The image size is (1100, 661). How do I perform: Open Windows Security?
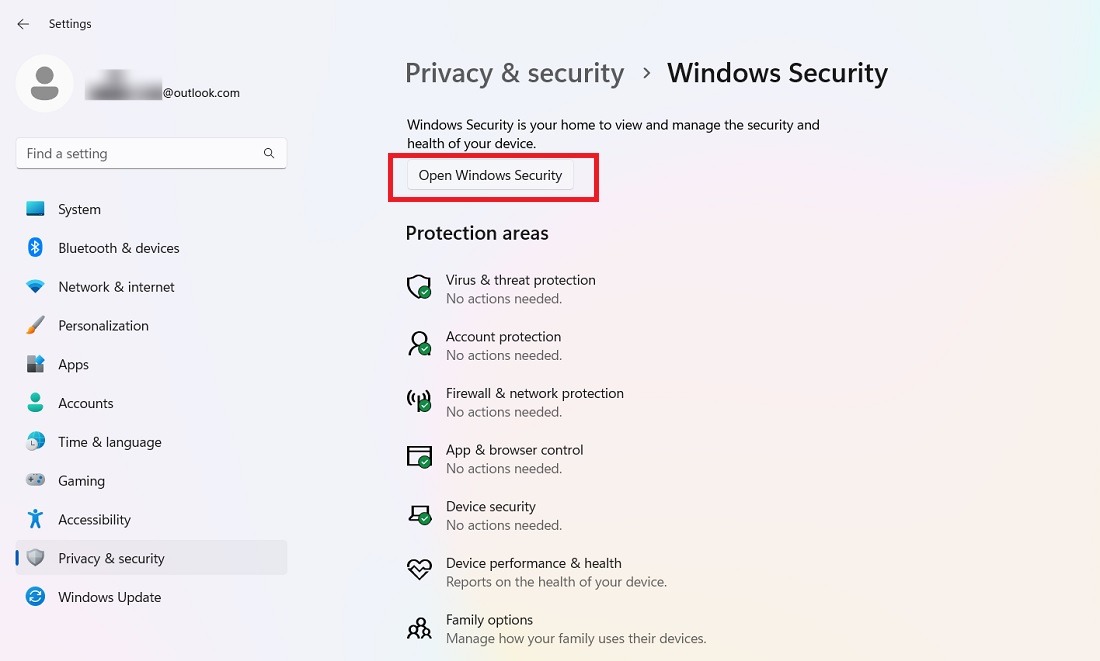[x=489, y=175]
